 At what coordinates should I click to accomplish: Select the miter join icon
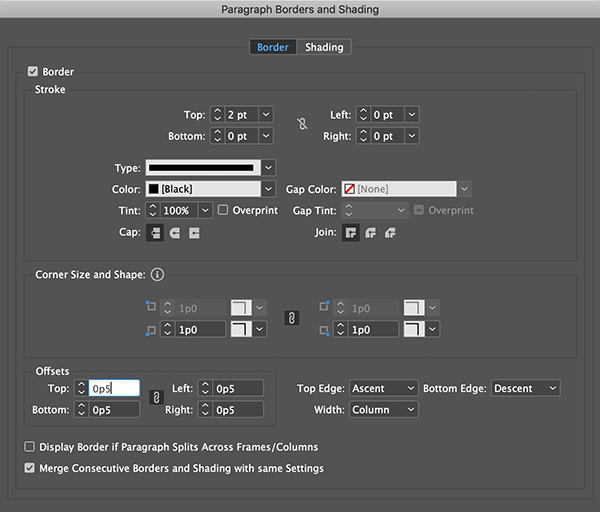pyautogui.click(x=351, y=233)
